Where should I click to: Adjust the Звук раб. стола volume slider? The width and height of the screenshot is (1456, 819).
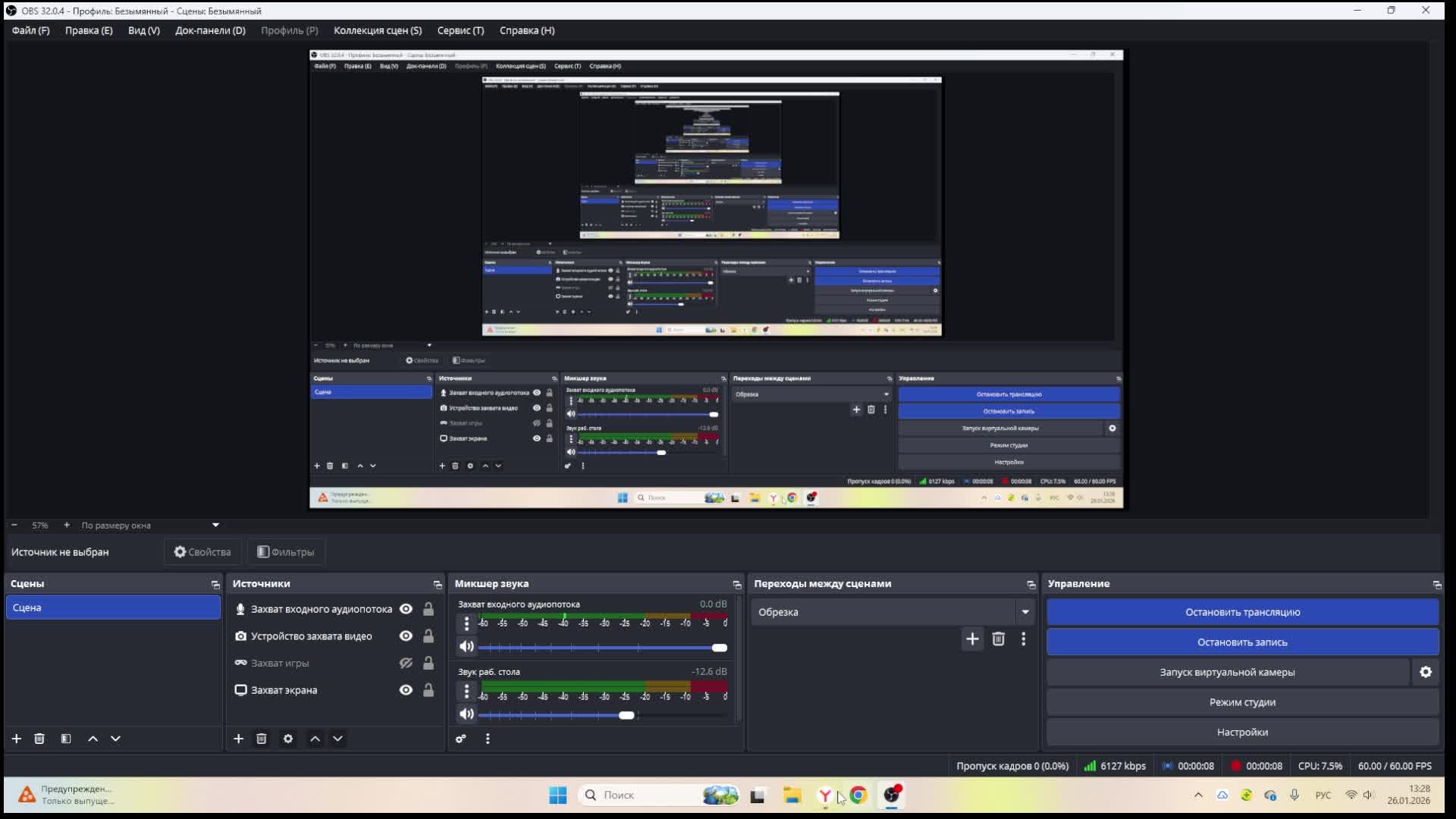[x=626, y=715]
